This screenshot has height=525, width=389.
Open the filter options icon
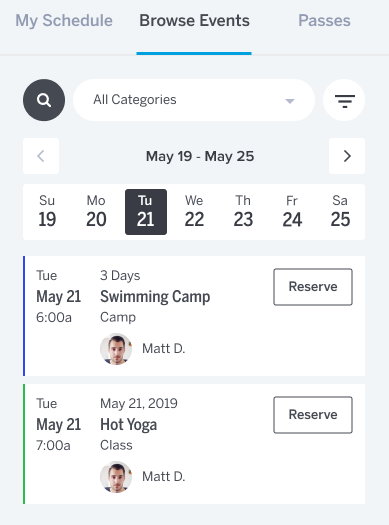point(344,100)
